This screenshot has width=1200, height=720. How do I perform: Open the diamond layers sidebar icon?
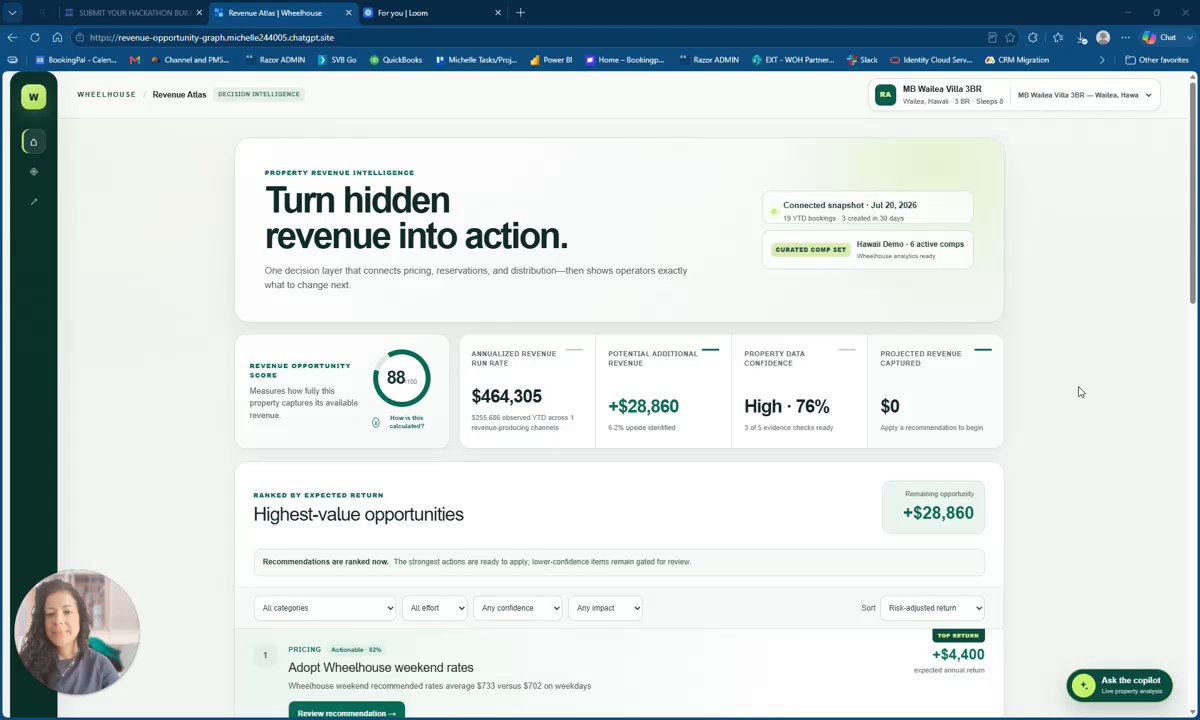point(33,172)
